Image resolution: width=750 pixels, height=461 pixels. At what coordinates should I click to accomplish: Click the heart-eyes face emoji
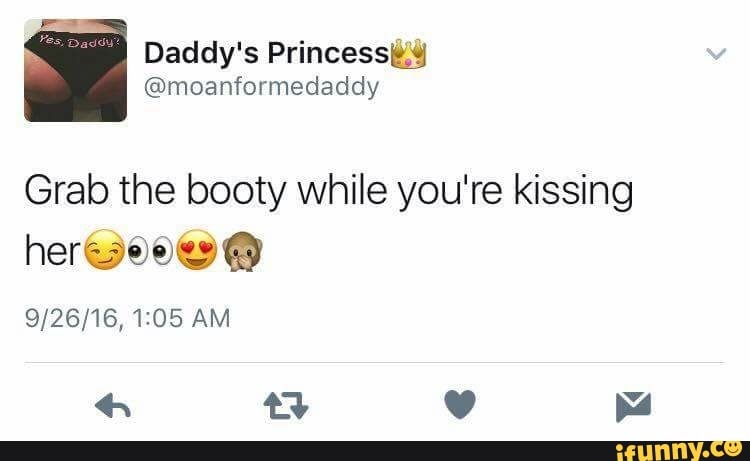click(x=197, y=250)
